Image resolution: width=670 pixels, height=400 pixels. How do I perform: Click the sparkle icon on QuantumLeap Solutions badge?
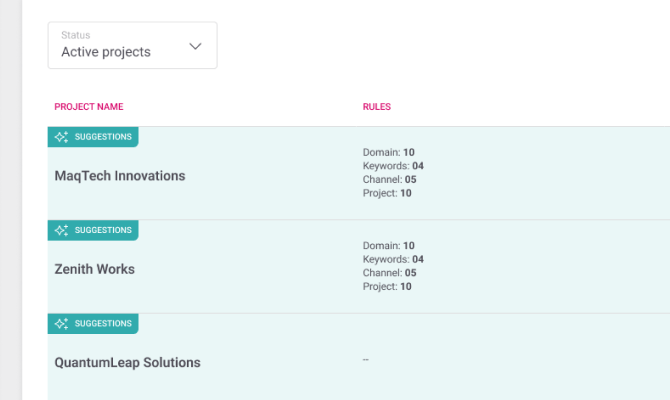pos(62,324)
